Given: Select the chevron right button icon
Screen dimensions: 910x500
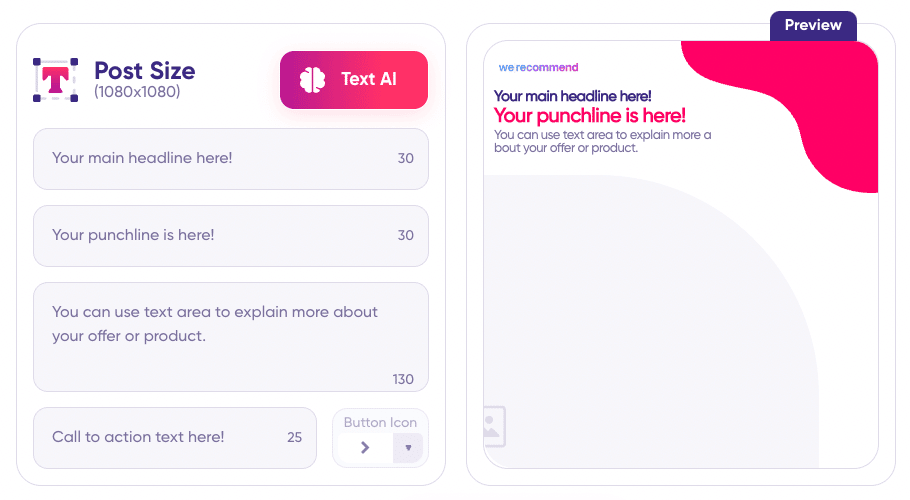Looking at the screenshot, I should click(365, 448).
